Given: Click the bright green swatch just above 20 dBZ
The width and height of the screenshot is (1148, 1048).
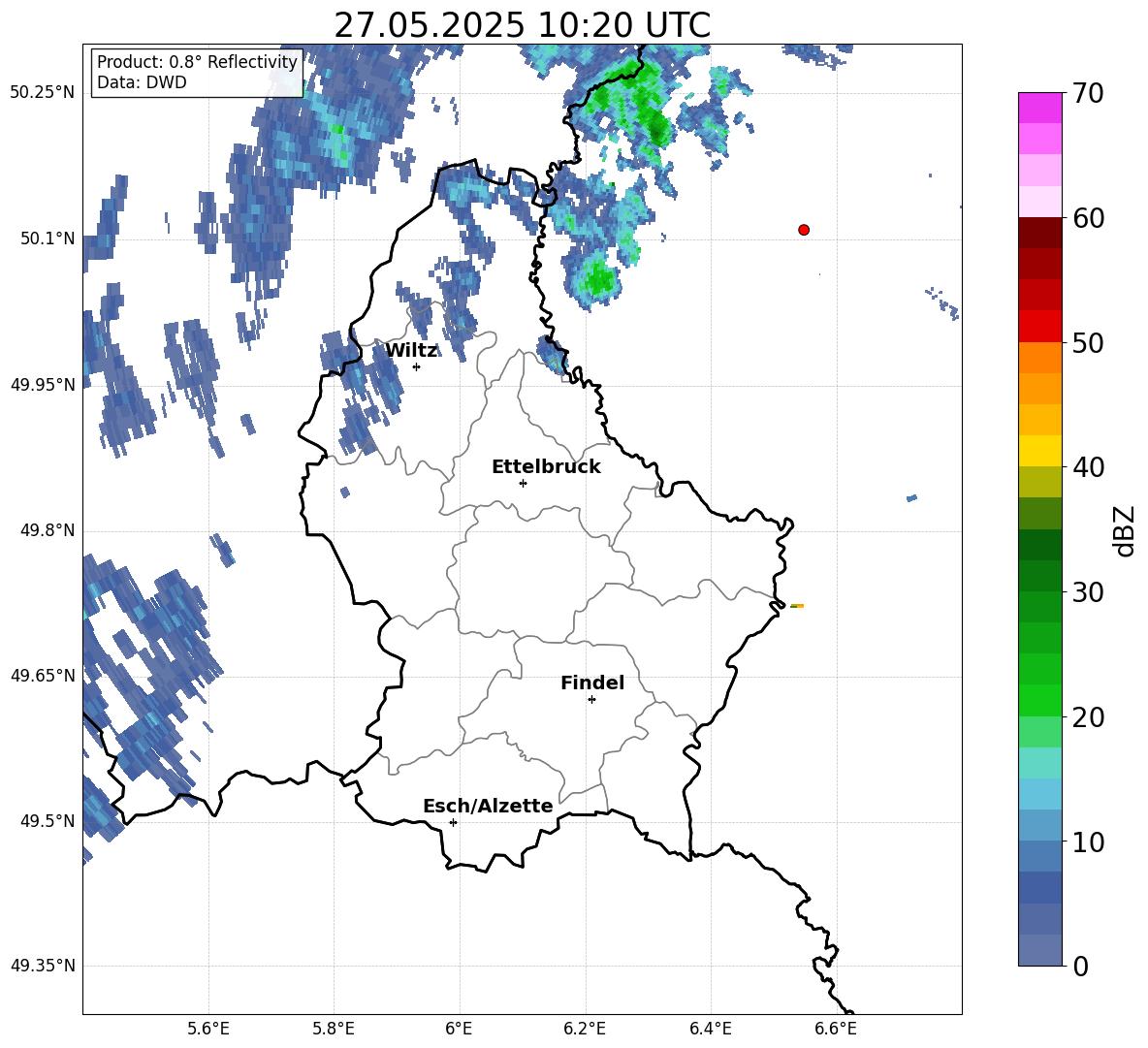Looking at the screenshot, I should pos(1040,700).
